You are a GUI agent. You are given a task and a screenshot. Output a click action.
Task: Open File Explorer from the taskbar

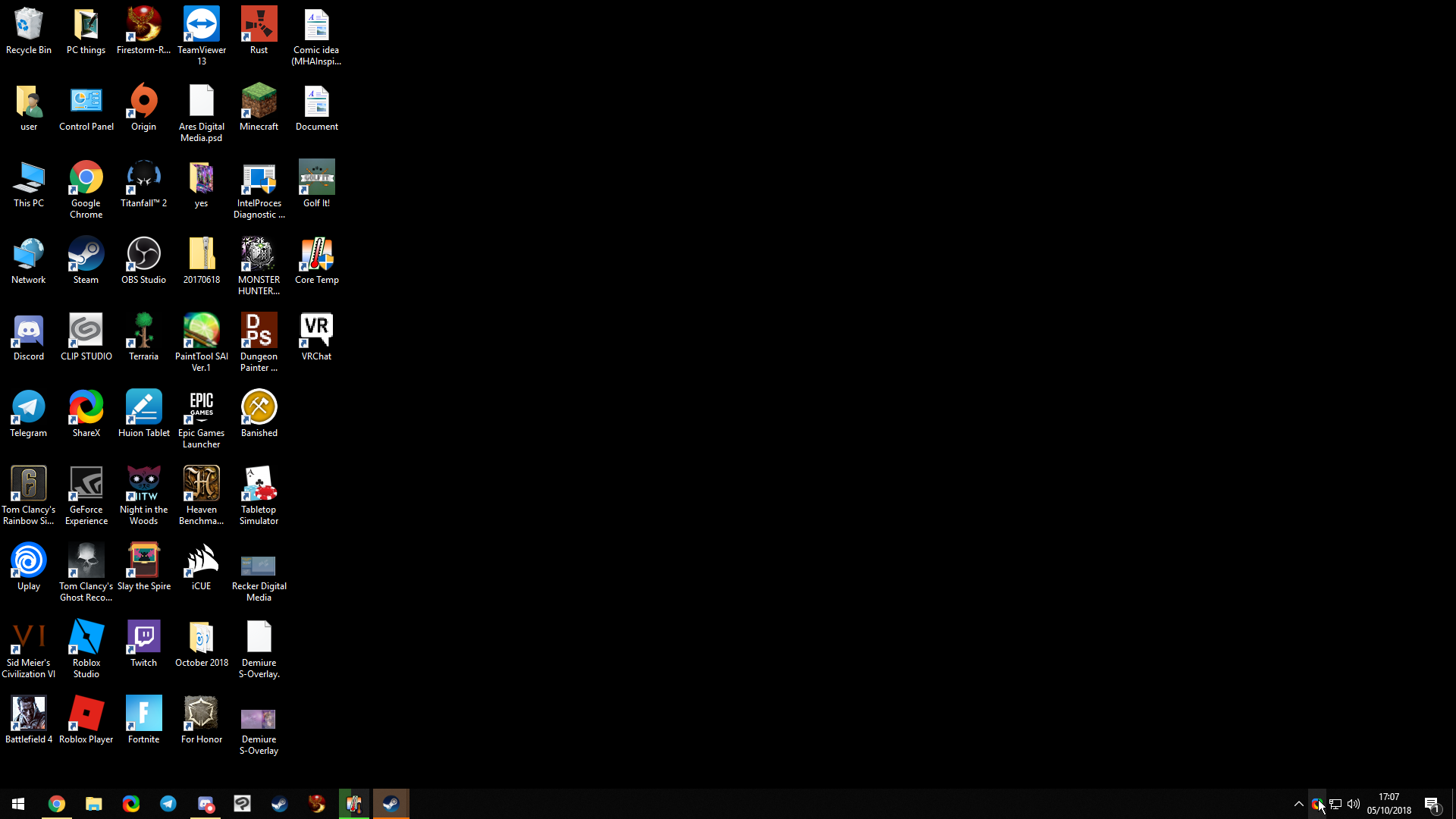pyautogui.click(x=93, y=803)
